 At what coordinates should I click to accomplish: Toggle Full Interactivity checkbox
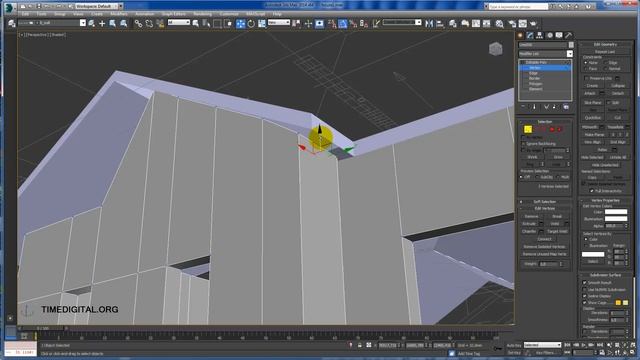[592, 191]
